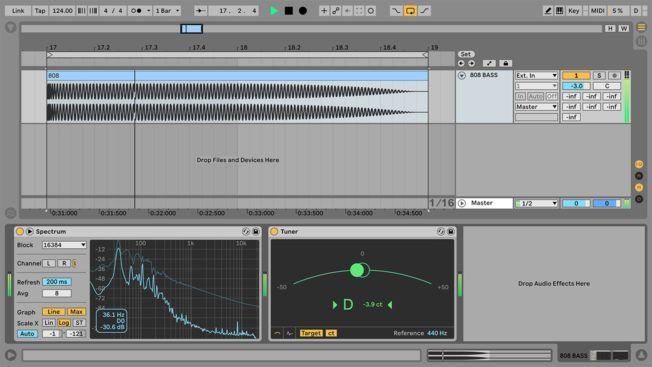Screen dimensions: 652x367
Task: Enable the Punch-Out switch
Action: (x=424, y=11)
